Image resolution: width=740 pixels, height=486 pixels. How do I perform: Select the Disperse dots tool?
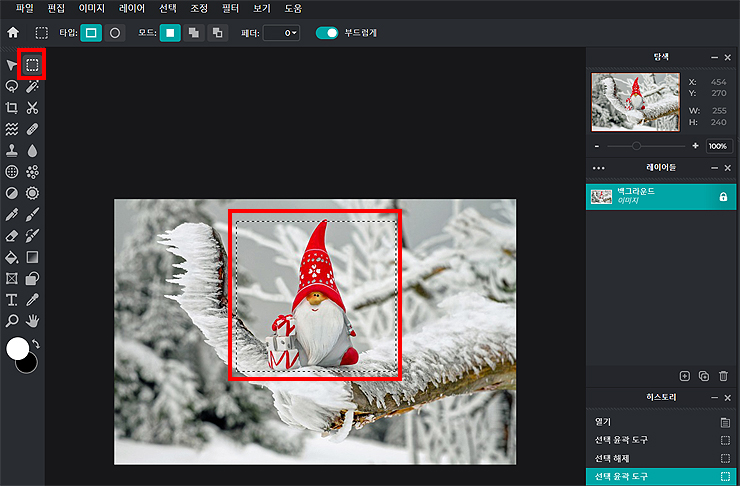pyautogui.click(x=32, y=172)
